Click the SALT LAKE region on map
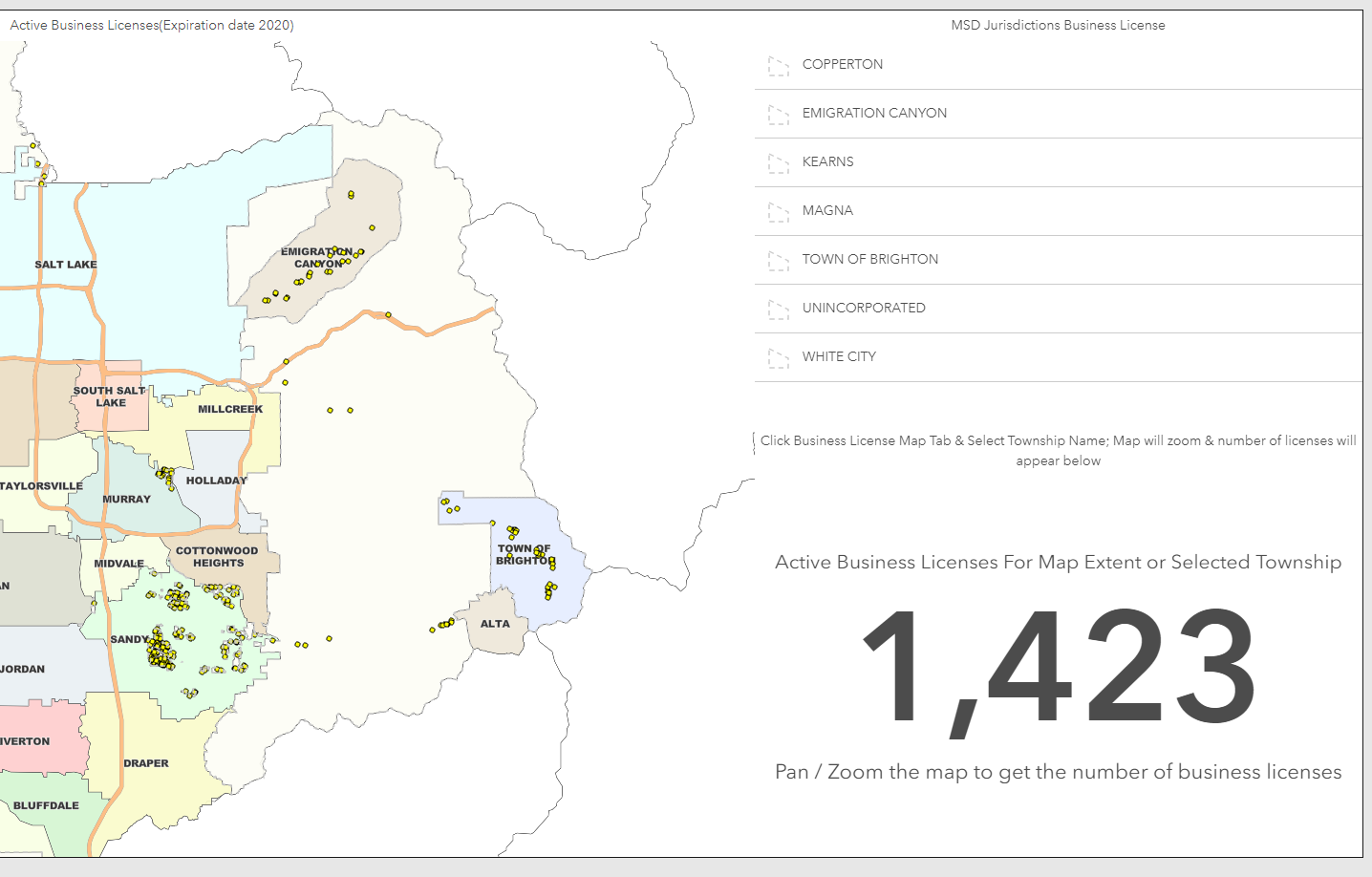The width and height of the screenshot is (1372, 877). point(66,265)
